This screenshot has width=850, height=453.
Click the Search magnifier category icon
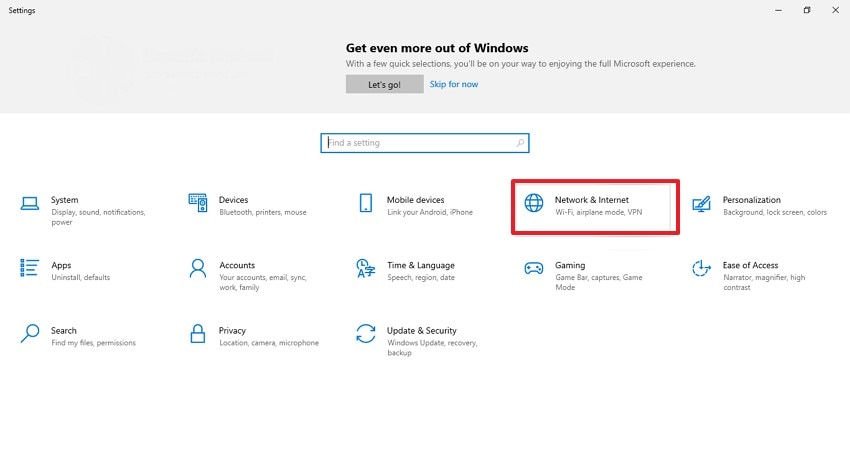(x=30, y=333)
